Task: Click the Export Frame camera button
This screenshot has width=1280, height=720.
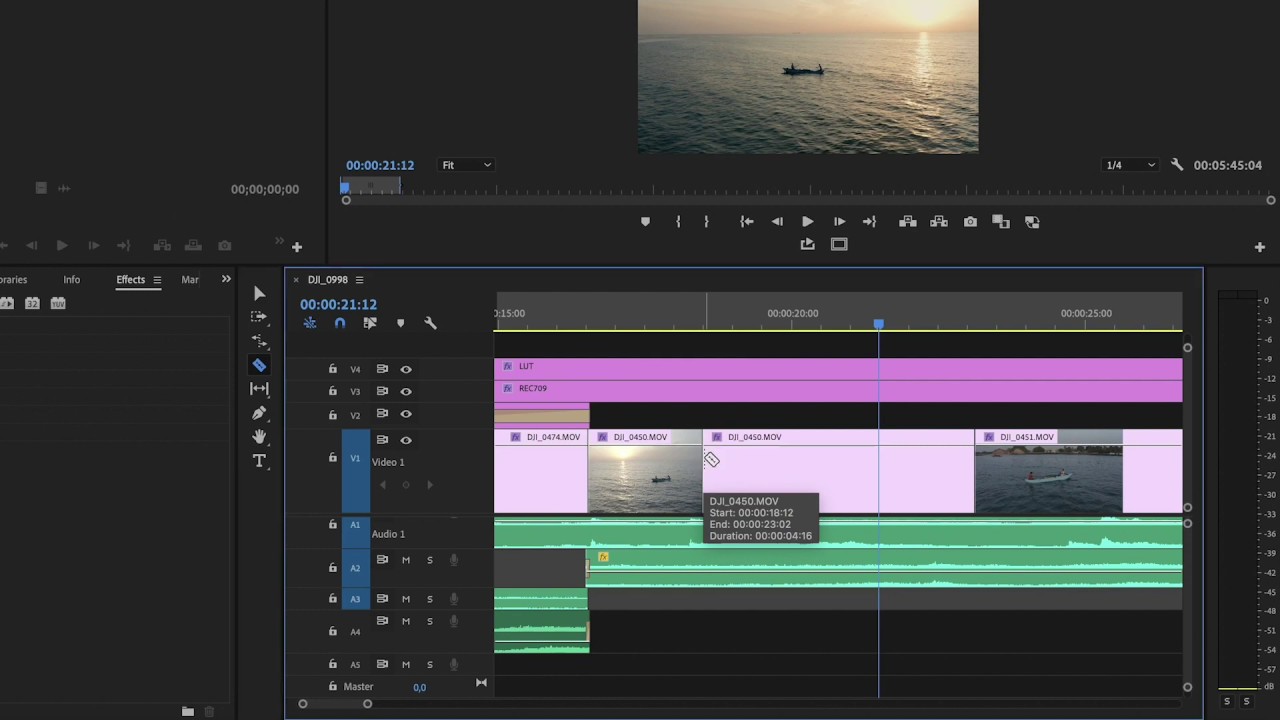Action: click(x=969, y=221)
